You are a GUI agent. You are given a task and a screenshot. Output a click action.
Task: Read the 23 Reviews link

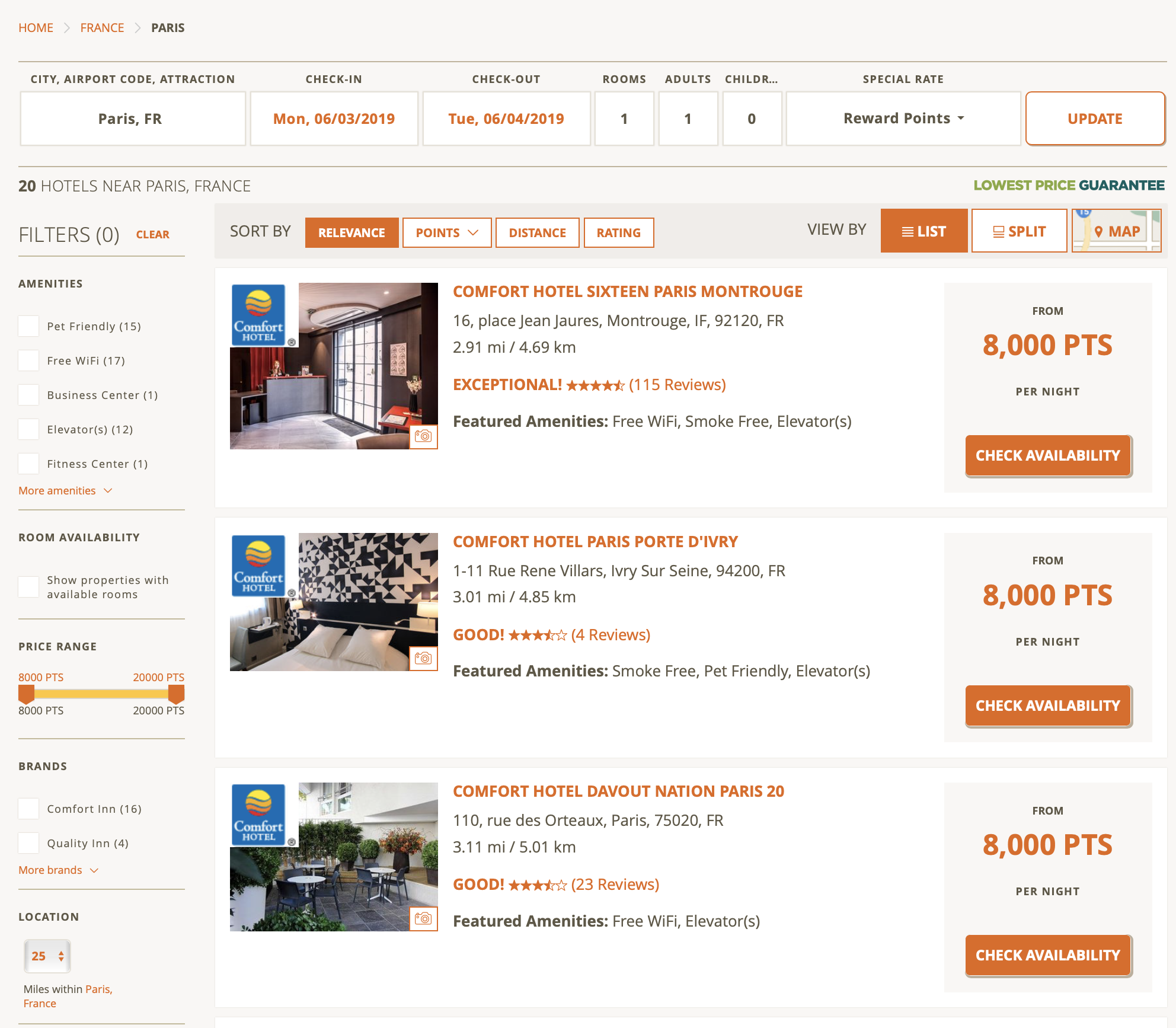tap(615, 885)
